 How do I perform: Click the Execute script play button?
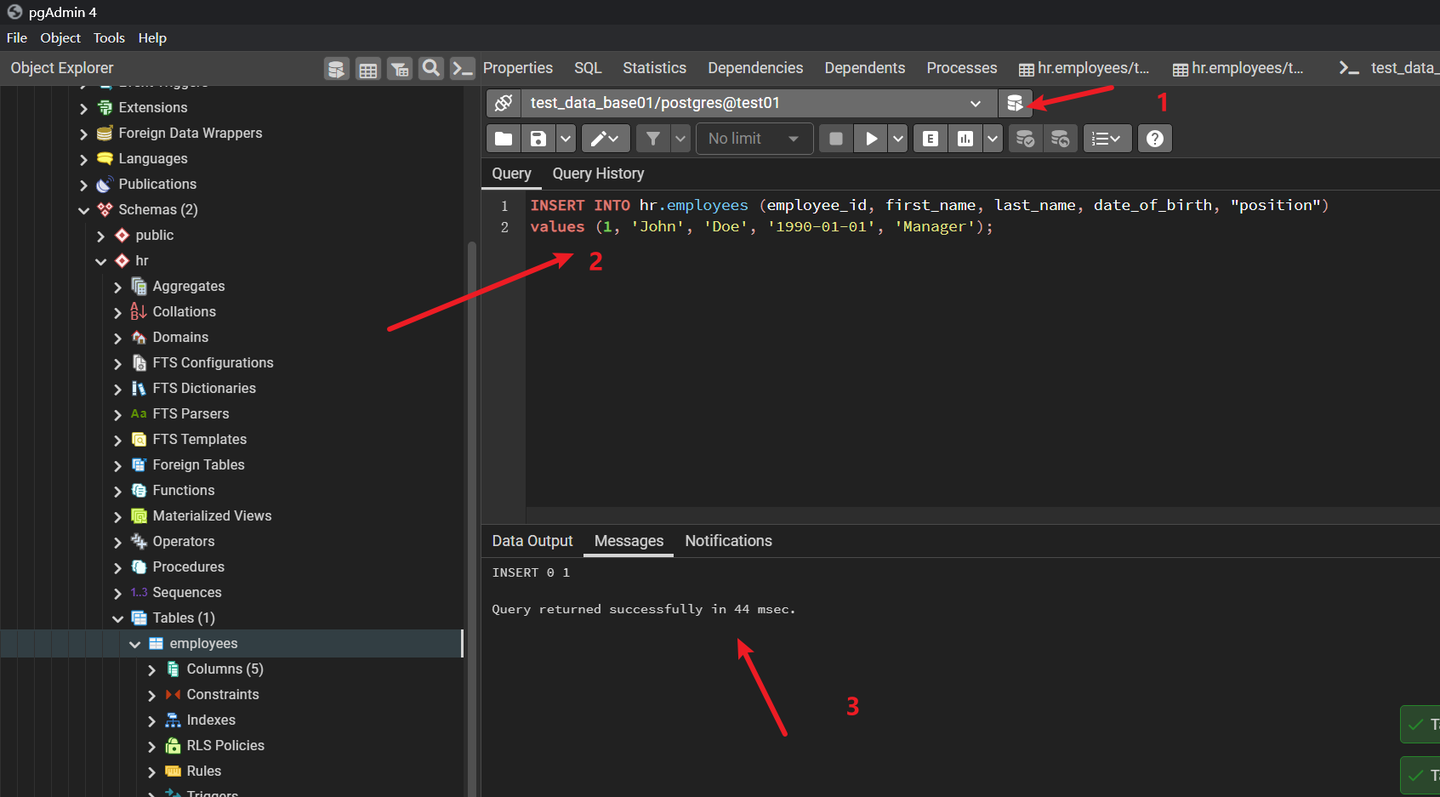click(x=871, y=139)
